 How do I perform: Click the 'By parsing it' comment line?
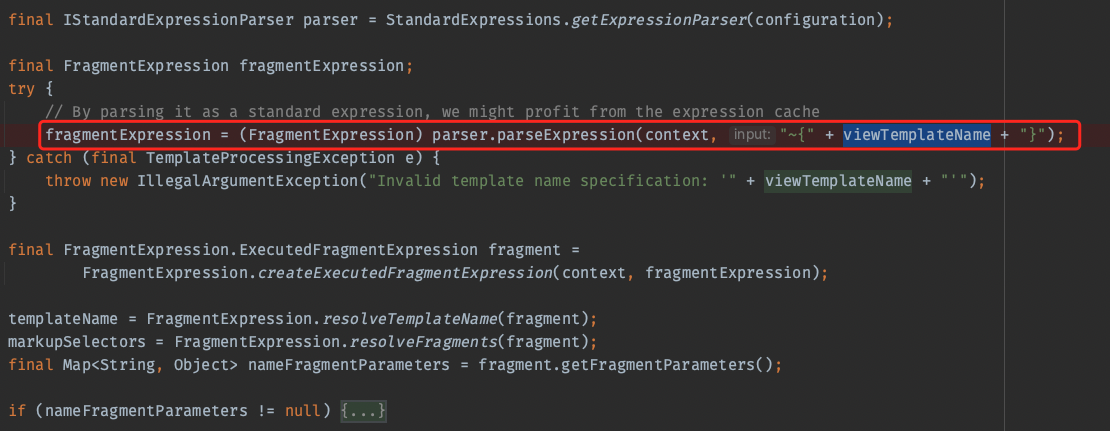[432, 112]
